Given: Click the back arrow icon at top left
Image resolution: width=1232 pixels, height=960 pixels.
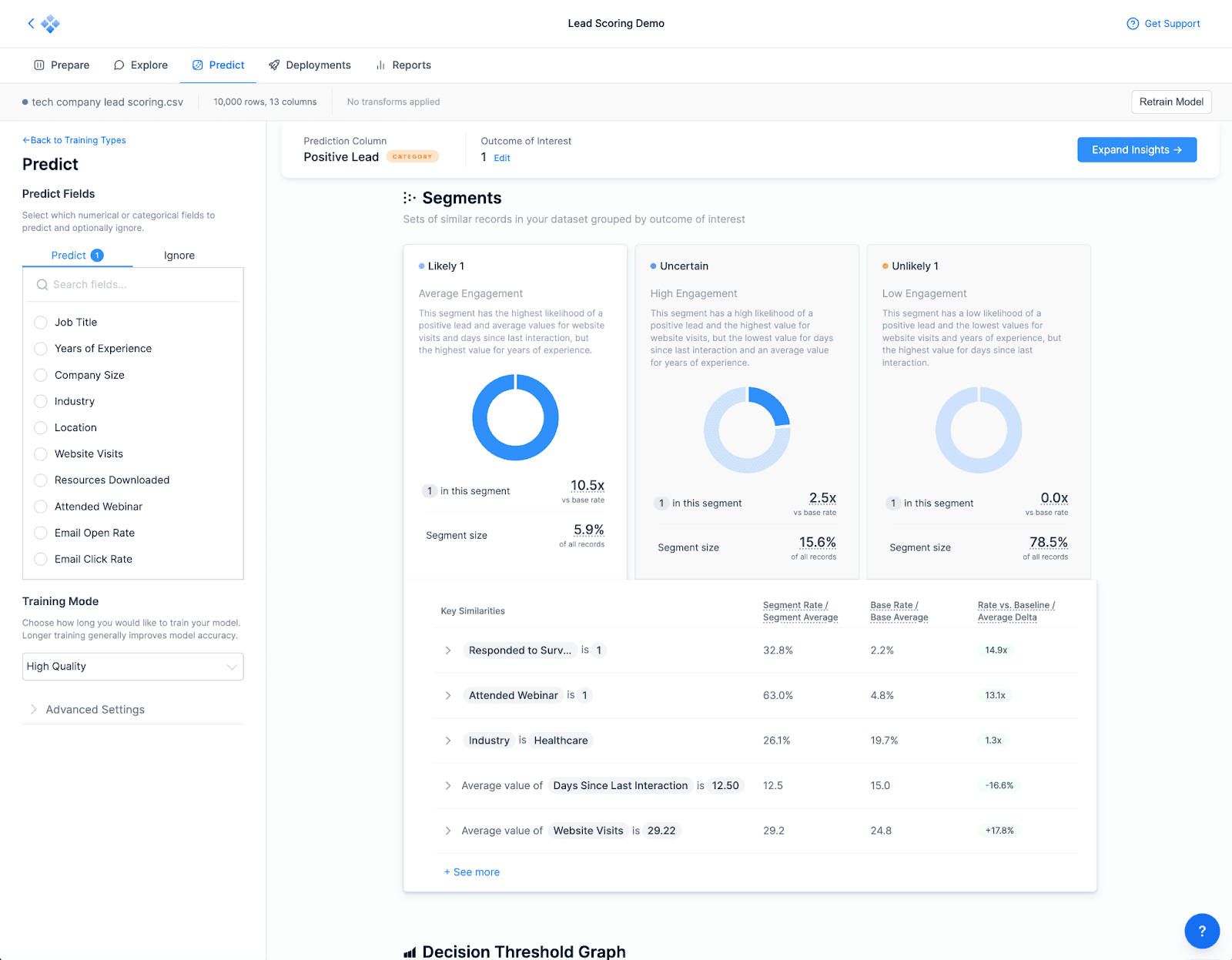Looking at the screenshot, I should click(31, 23).
